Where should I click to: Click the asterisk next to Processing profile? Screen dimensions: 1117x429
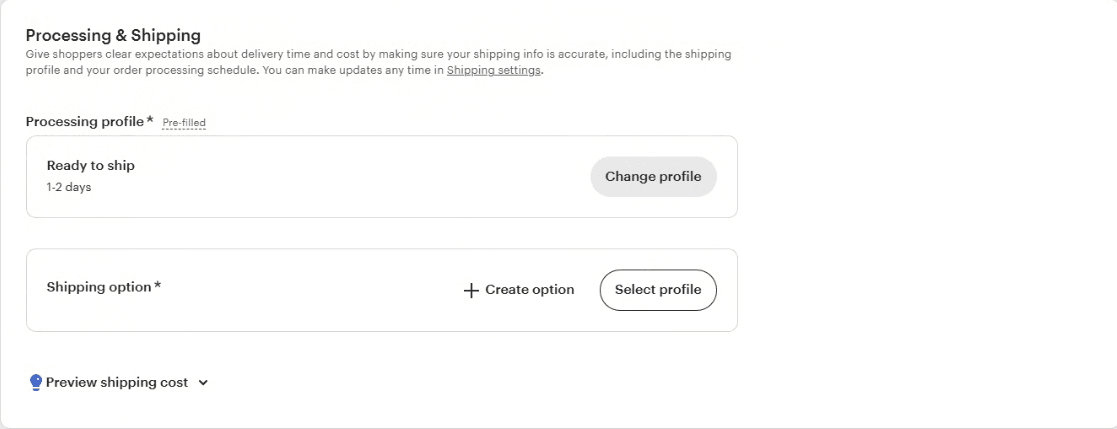pyautogui.click(x=150, y=120)
